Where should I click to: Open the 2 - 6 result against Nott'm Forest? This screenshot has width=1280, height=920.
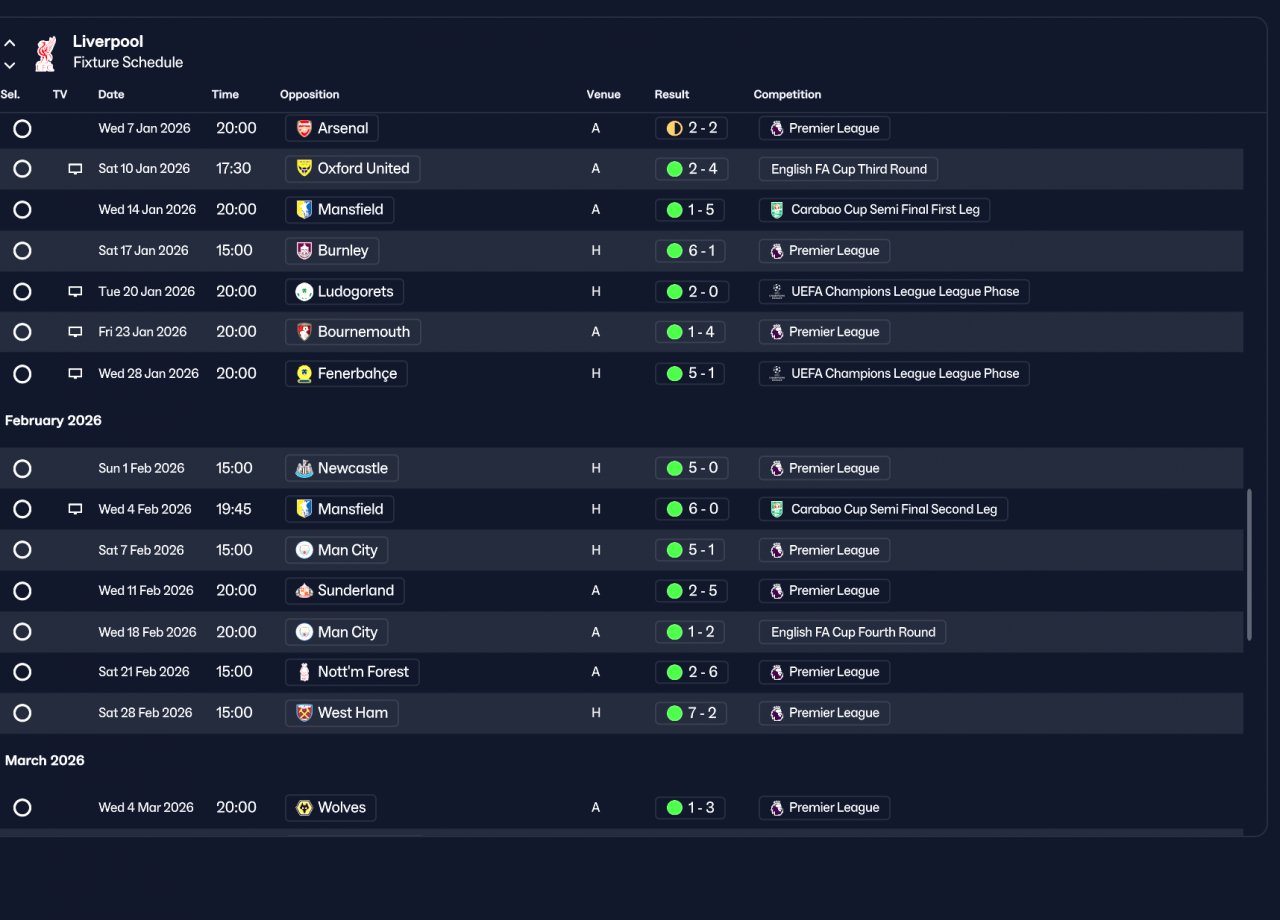(691, 672)
